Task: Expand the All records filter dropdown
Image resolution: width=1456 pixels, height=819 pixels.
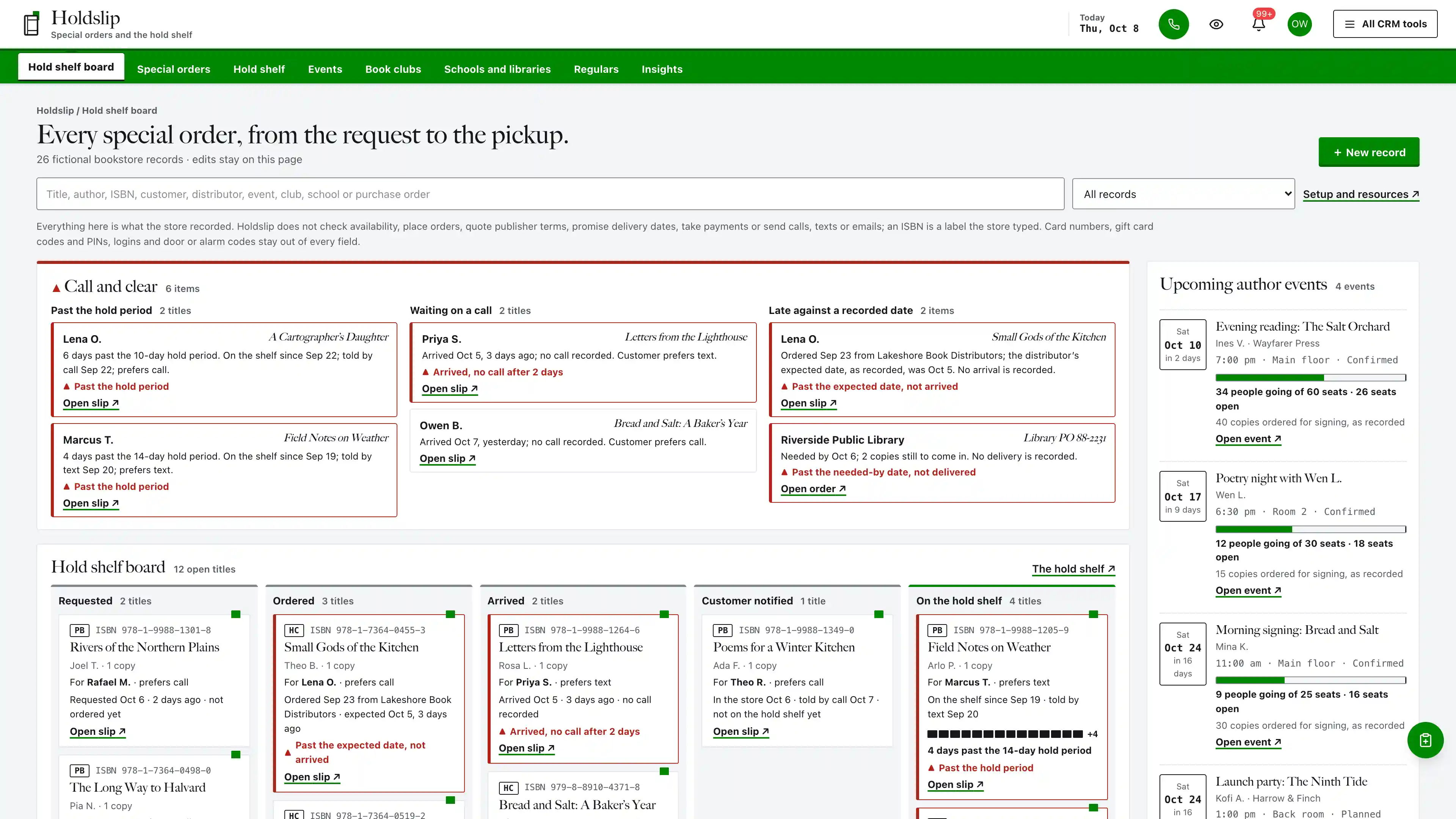Action: pyautogui.click(x=1183, y=194)
